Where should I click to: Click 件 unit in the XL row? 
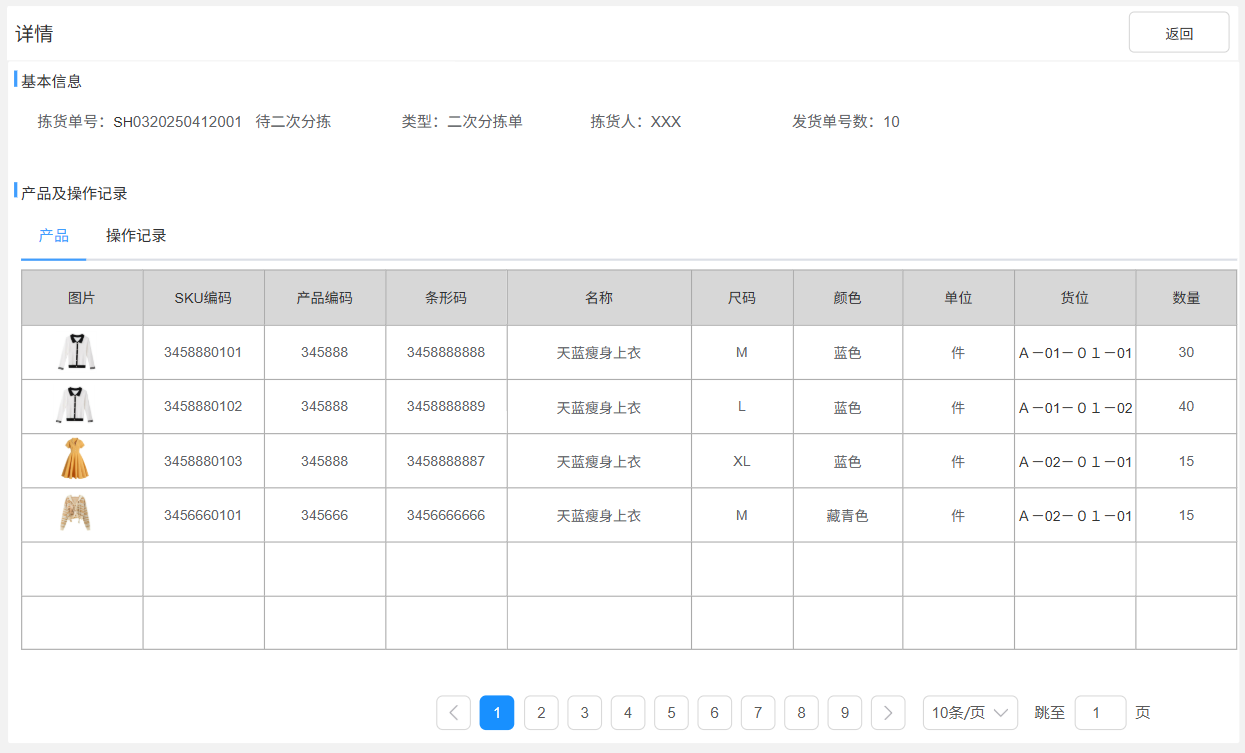pos(958,462)
